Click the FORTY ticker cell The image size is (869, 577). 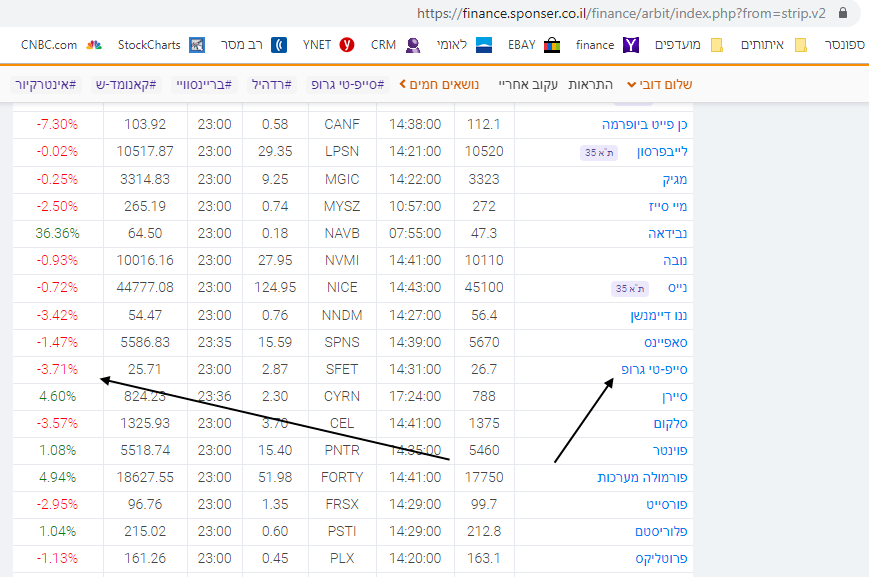(342, 477)
